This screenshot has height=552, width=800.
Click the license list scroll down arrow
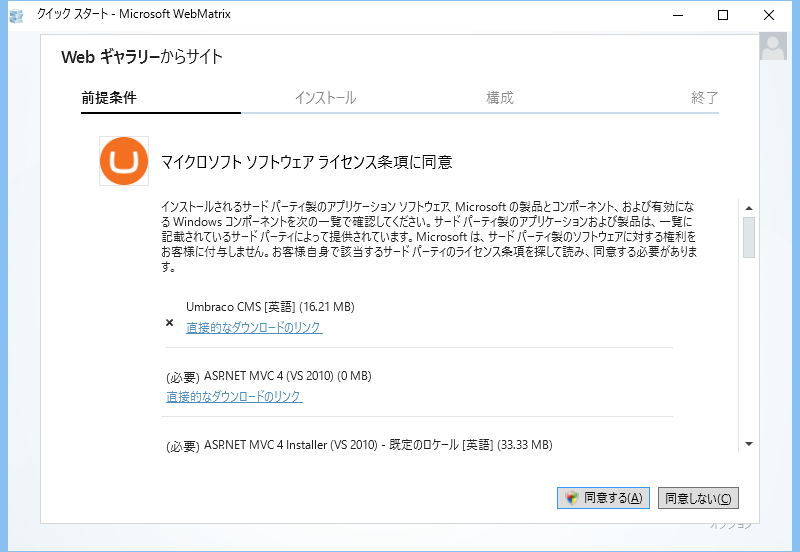coord(749,444)
